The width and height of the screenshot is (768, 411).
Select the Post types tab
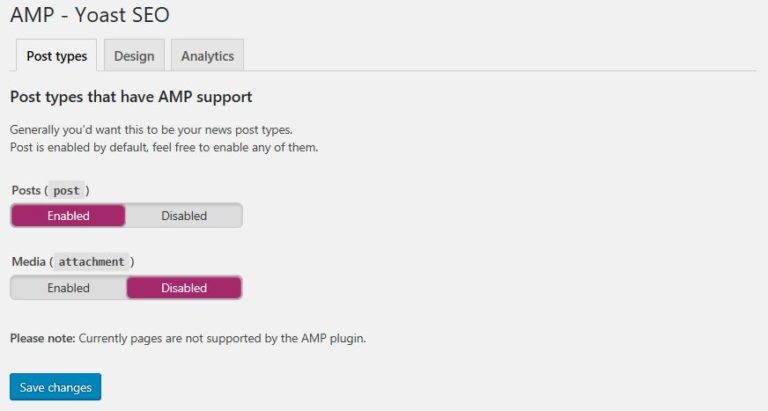tap(56, 56)
